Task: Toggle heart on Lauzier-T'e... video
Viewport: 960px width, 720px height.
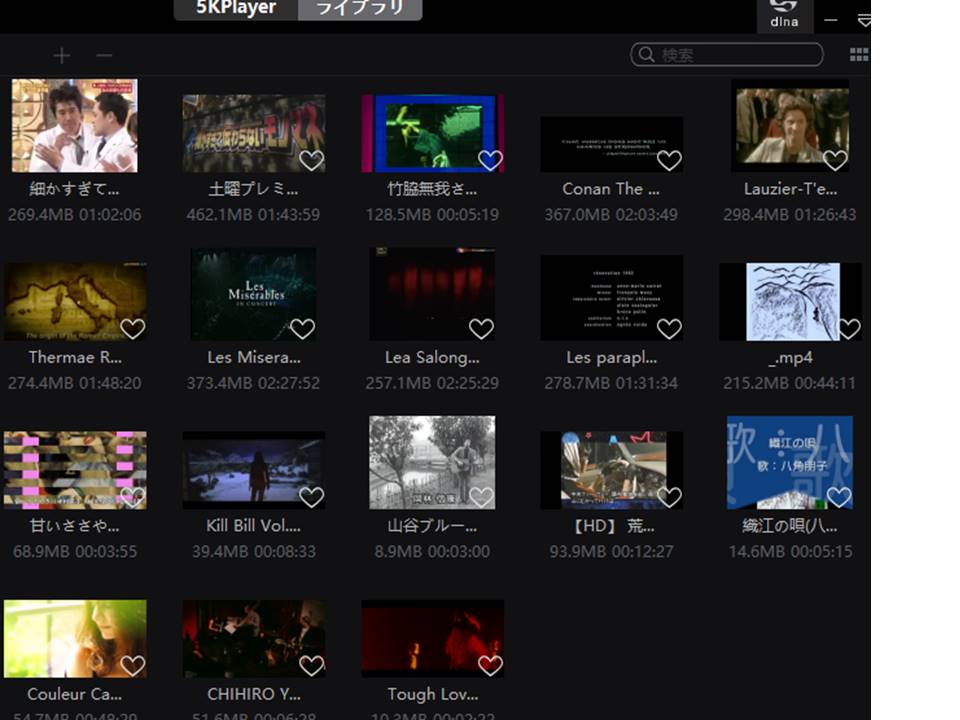Action: tap(835, 160)
